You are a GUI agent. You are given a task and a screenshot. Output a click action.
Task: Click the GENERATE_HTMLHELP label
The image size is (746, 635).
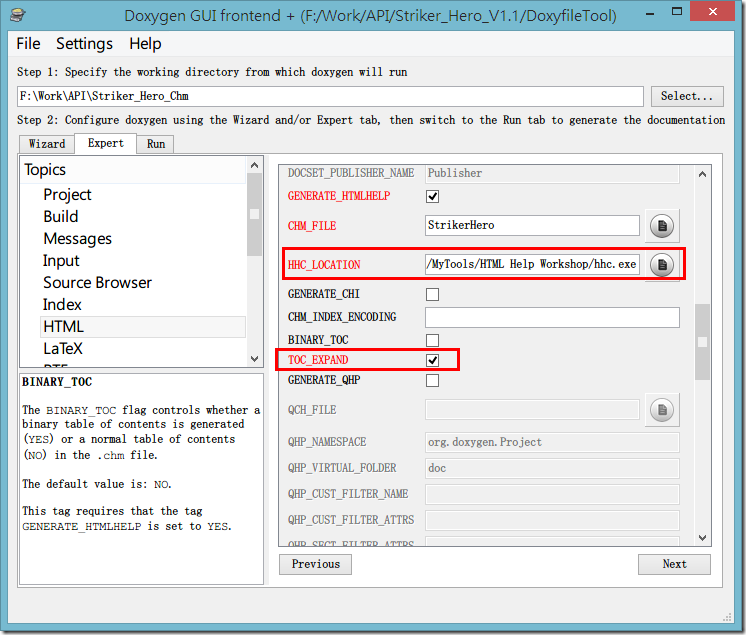(339, 196)
